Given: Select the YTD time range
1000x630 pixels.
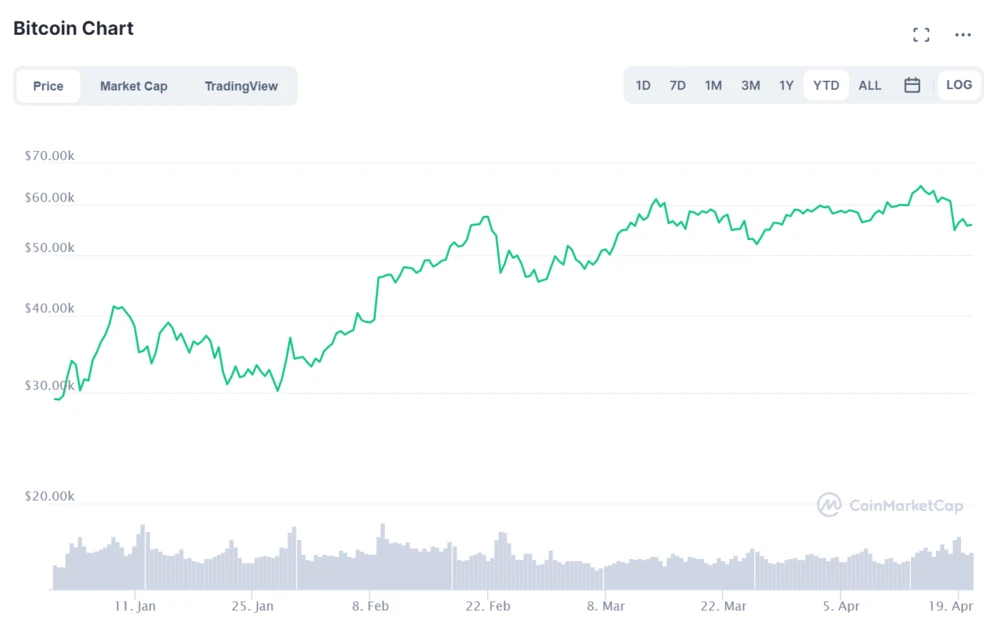Looking at the screenshot, I should coord(826,86).
